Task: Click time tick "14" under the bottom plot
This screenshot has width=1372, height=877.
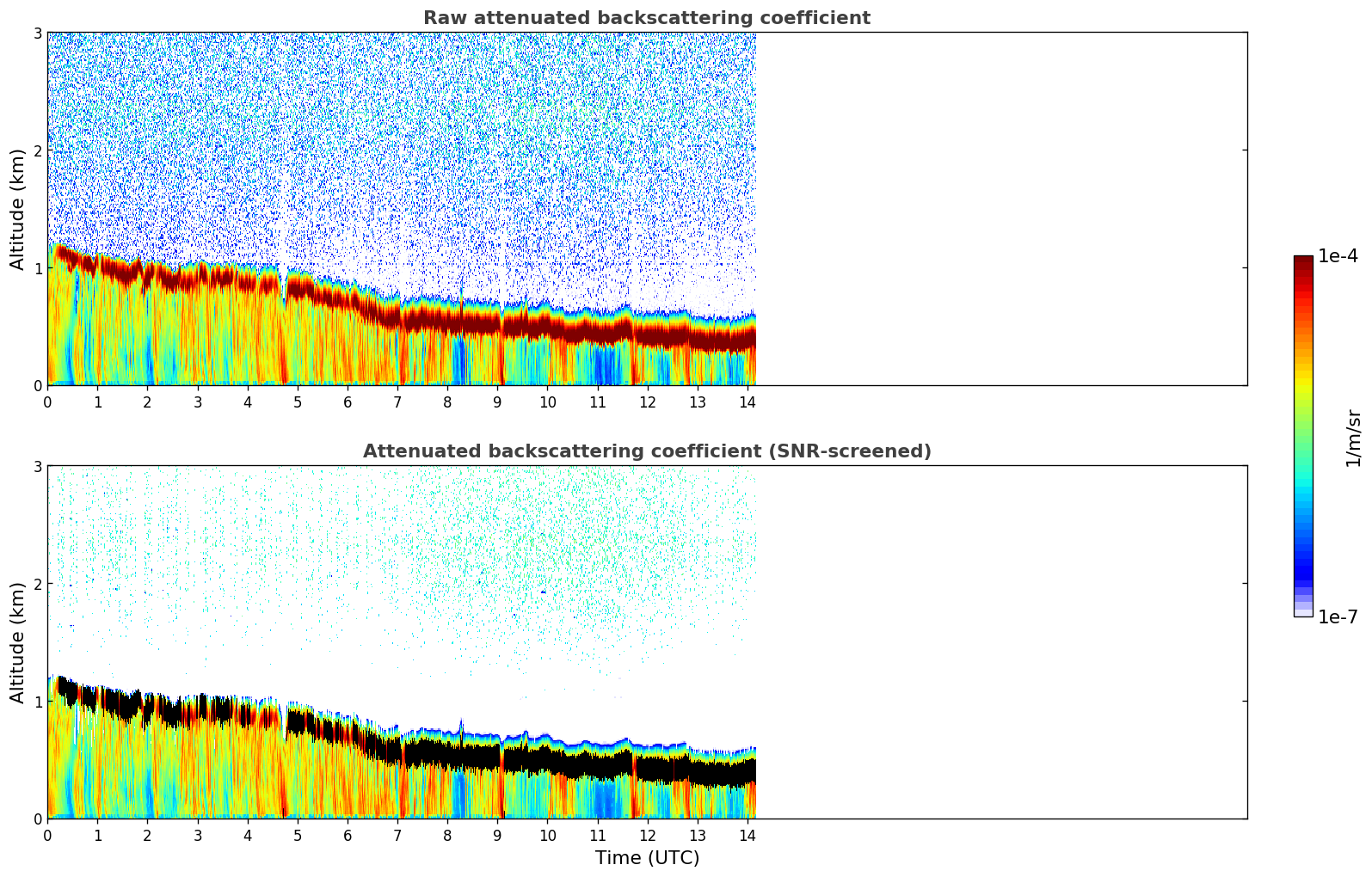Action: click(x=748, y=835)
